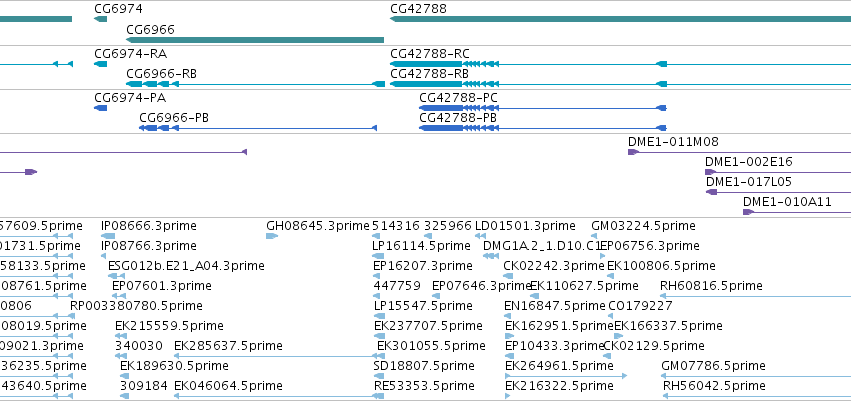Select the EP06756.3prime EST label
Image resolution: width=851 pixels, height=401 pixels.
tap(649, 246)
